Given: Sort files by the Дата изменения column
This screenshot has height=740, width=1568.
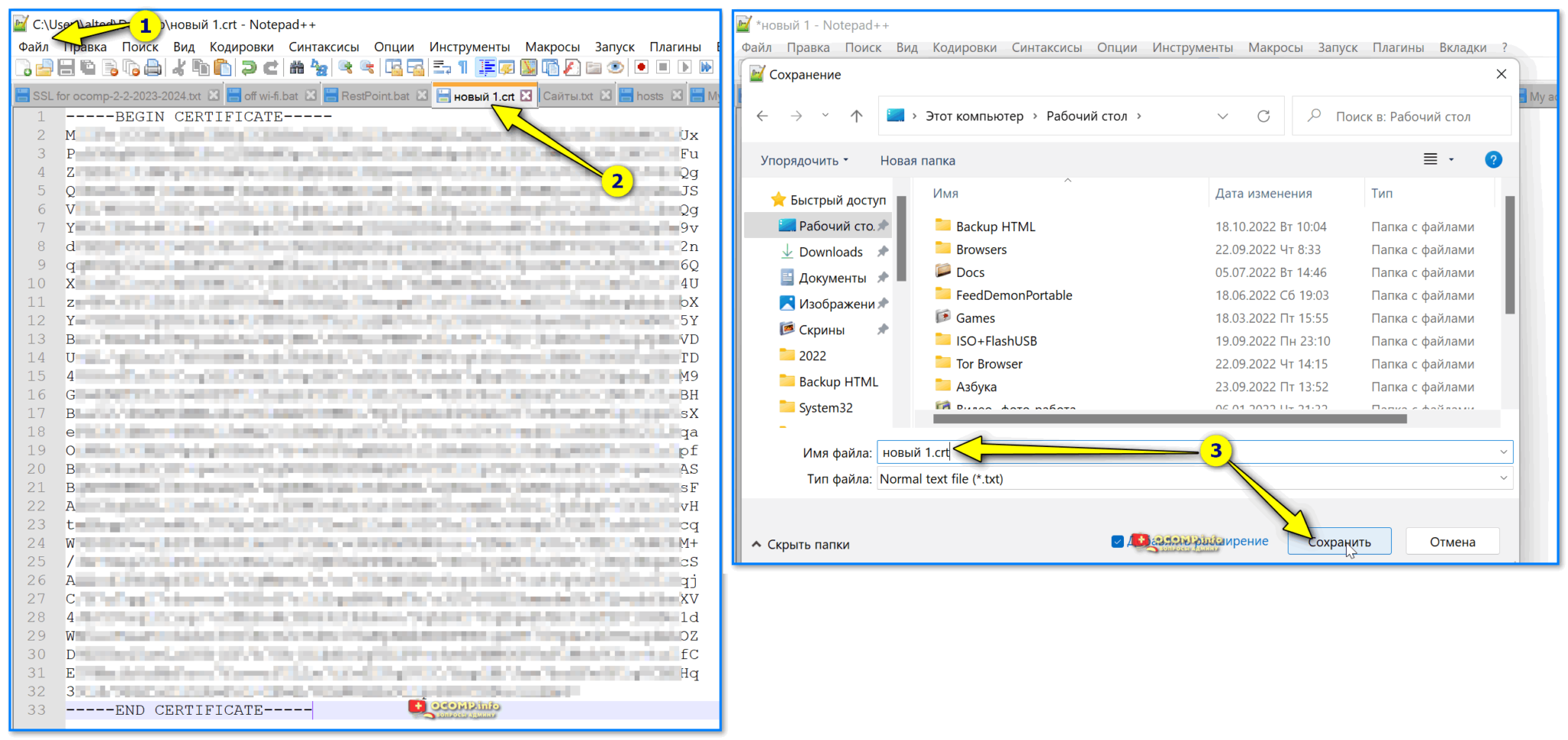Looking at the screenshot, I should point(1263,194).
